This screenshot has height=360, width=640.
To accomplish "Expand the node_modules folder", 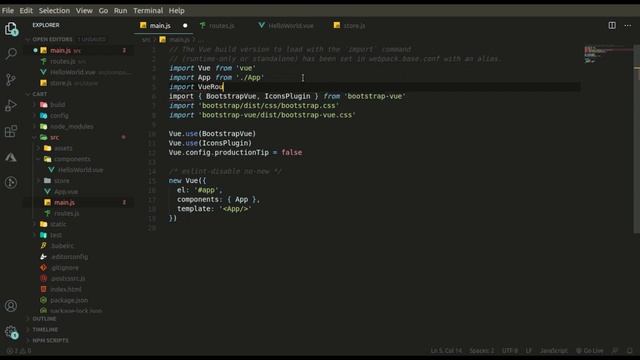I will (x=71, y=127).
